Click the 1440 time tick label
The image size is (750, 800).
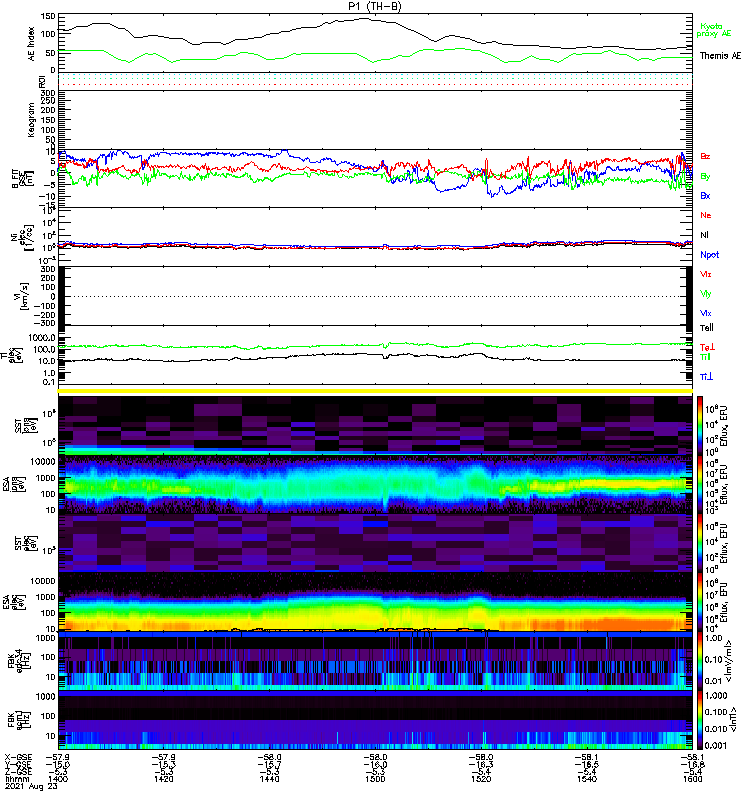(269, 779)
